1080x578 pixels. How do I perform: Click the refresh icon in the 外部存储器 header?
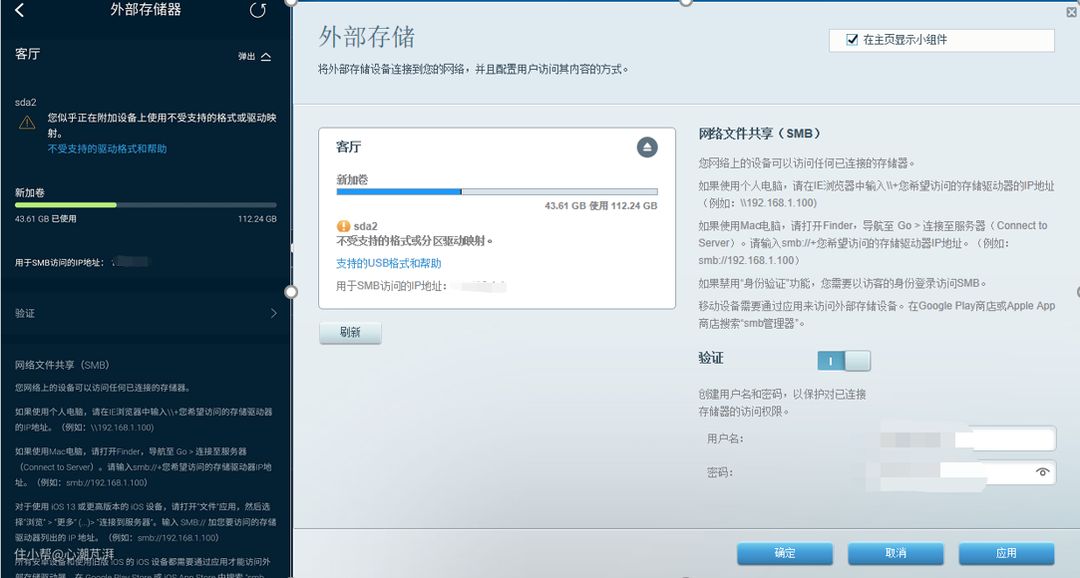(x=258, y=11)
